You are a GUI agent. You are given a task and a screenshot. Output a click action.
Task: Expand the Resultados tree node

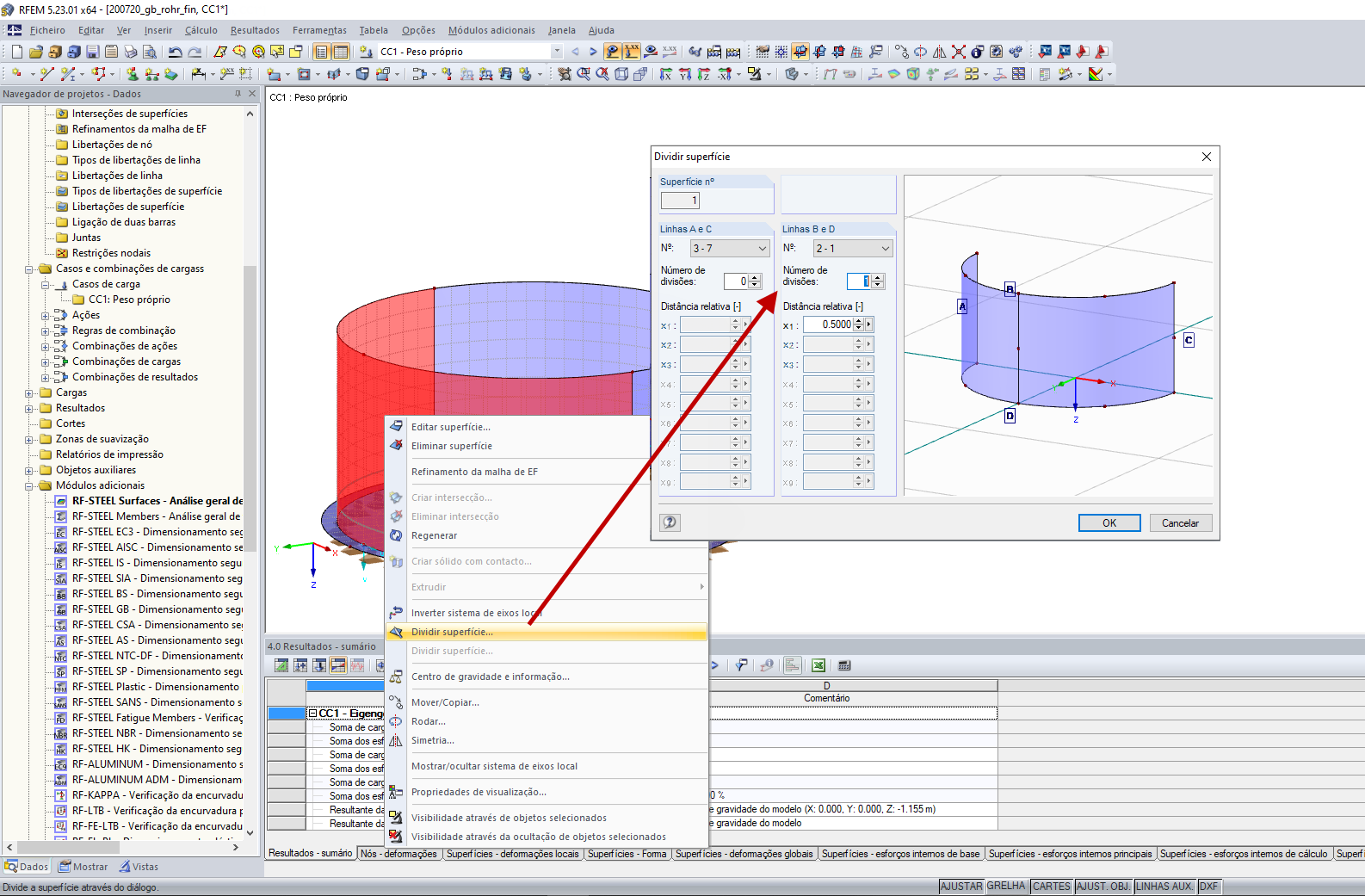click(x=29, y=408)
